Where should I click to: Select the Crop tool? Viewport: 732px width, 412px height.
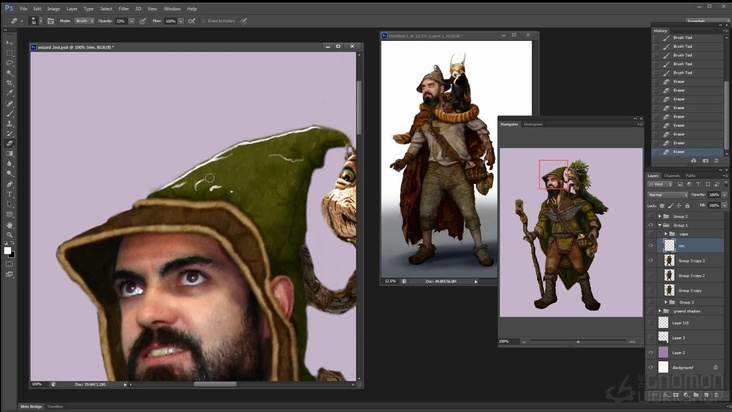[9, 83]
